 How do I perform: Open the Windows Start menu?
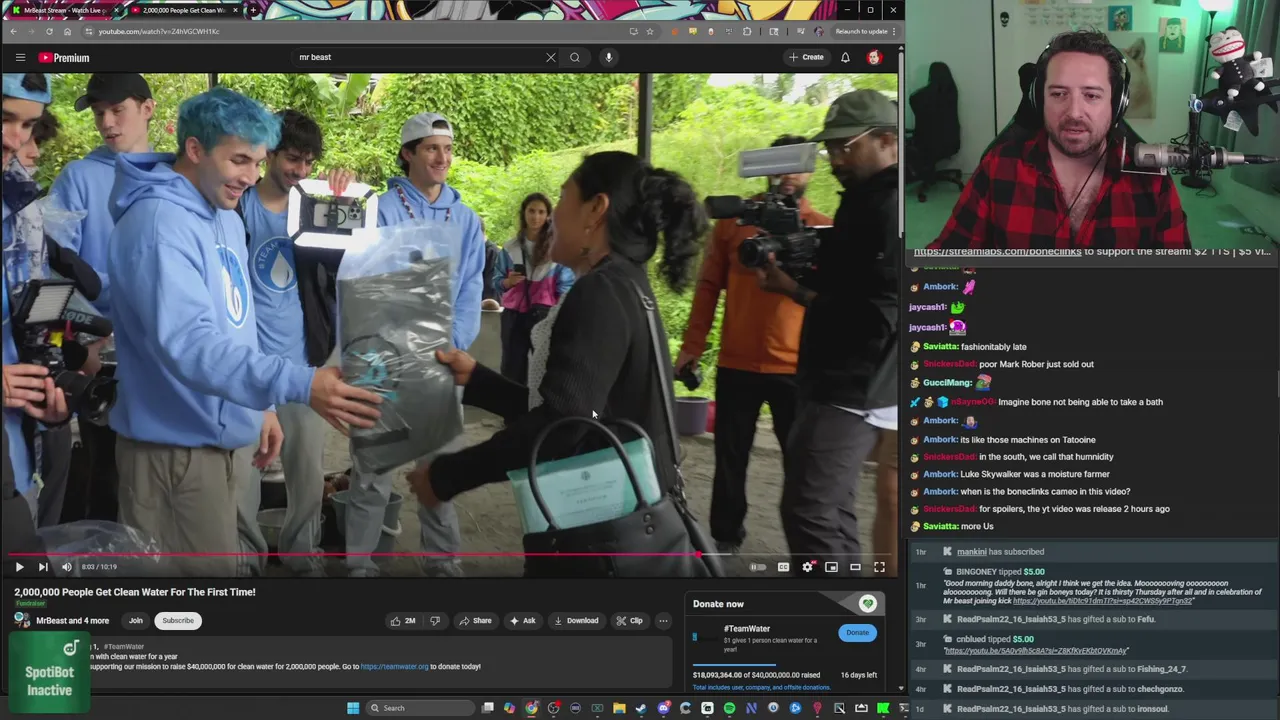point(353,708)
